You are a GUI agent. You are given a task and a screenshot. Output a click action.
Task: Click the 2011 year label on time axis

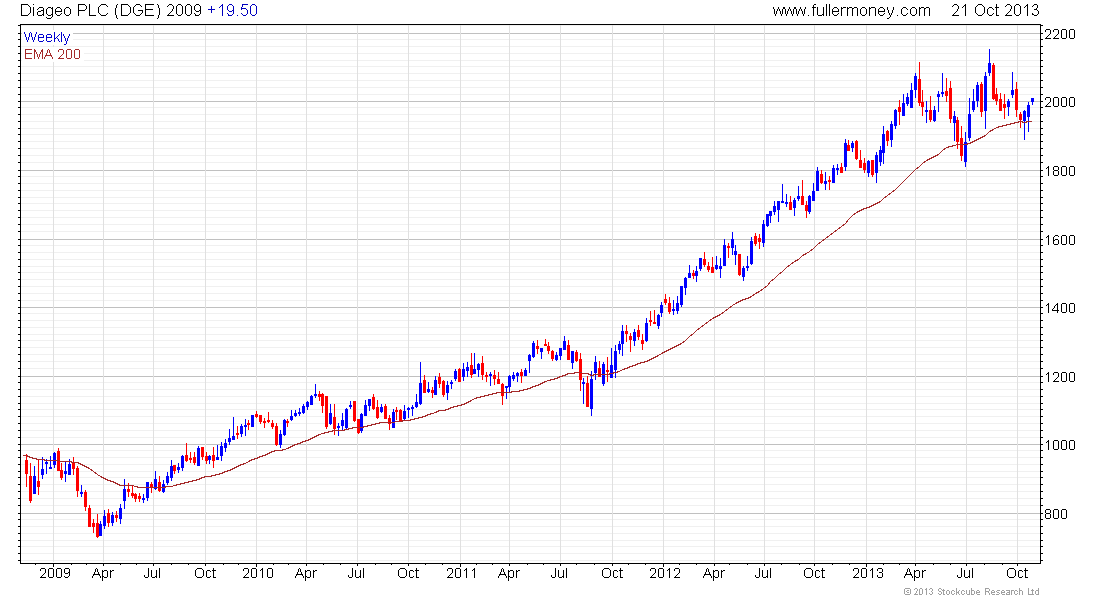coord(462,573)
